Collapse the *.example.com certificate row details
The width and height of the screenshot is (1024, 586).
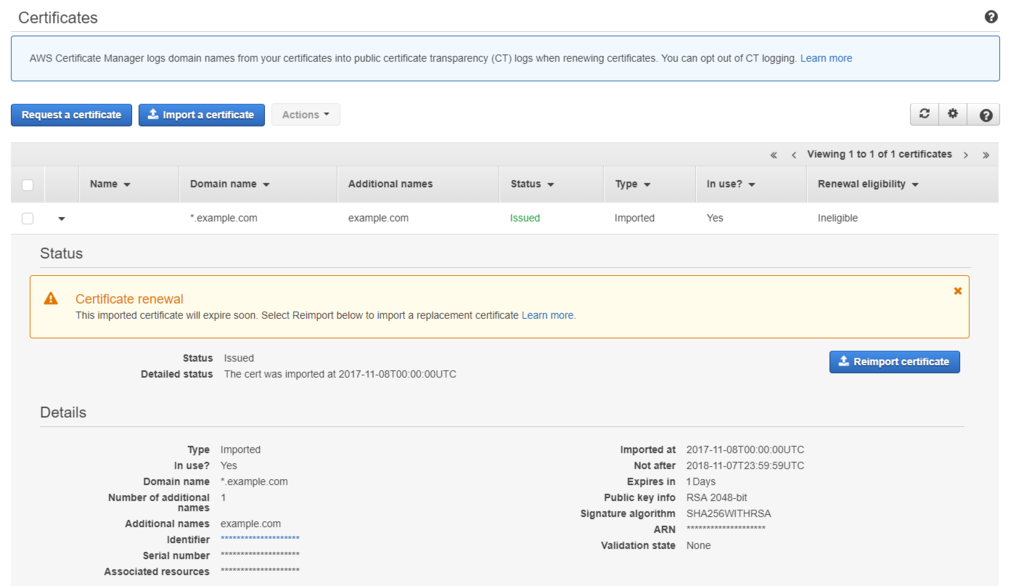click(x=61, y=219)
